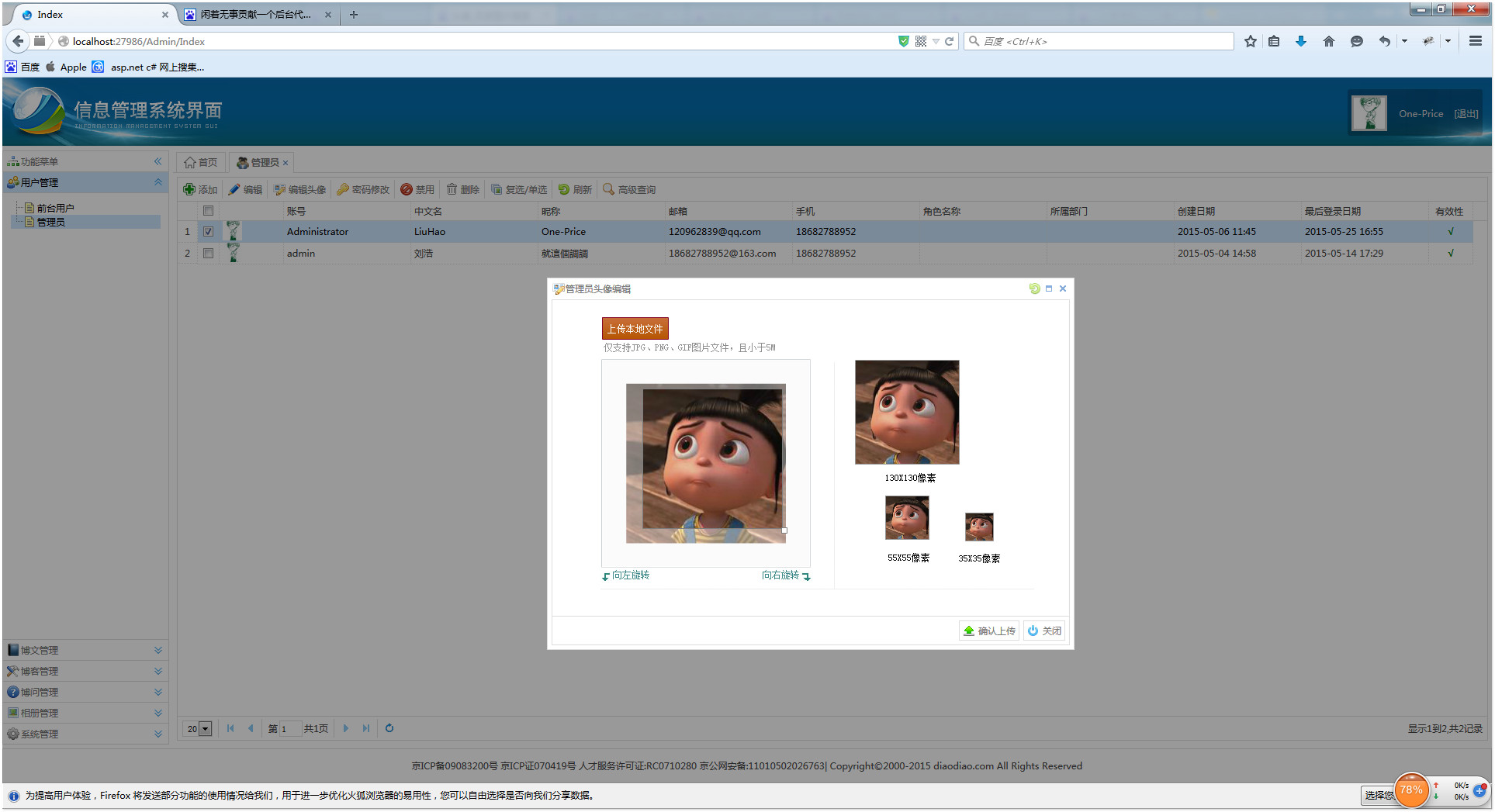The image size is (1495, 812).
Task: Open the dropdown arrow beside the browser undo icon
Action: (1404, 41)
